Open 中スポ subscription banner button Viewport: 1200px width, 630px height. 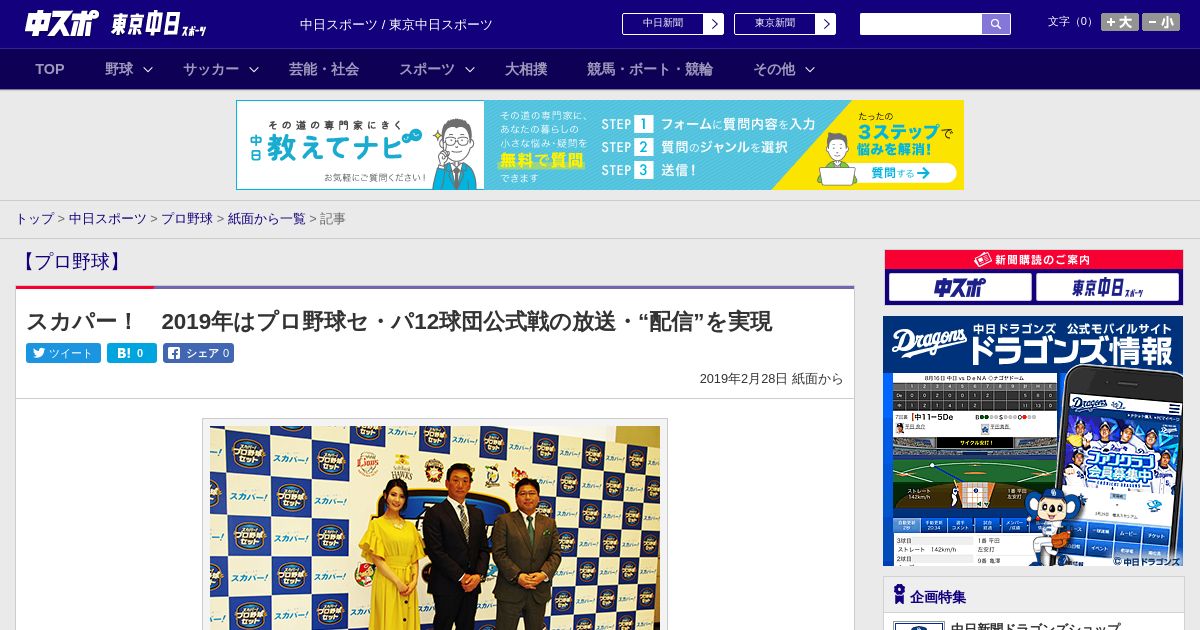tap(960, 288)
